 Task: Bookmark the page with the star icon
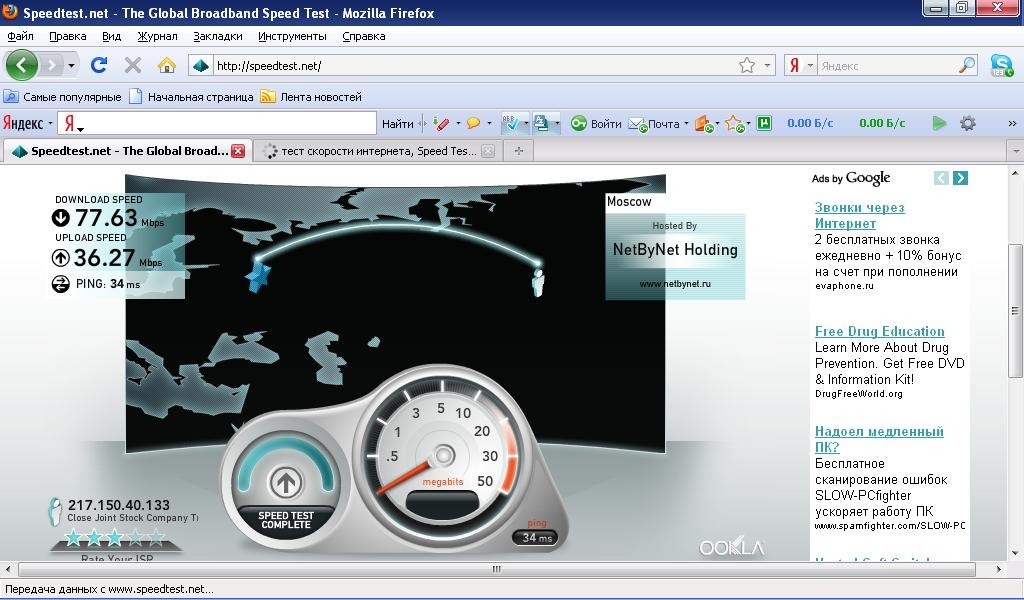(x=746, y=66)
